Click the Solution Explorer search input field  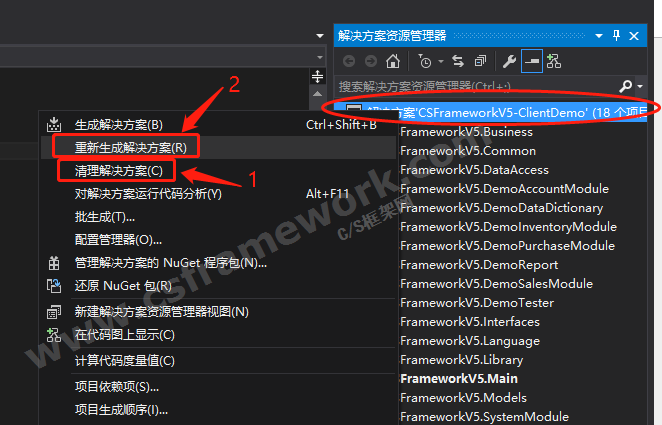pyautogui.click(x=470, y=87)
